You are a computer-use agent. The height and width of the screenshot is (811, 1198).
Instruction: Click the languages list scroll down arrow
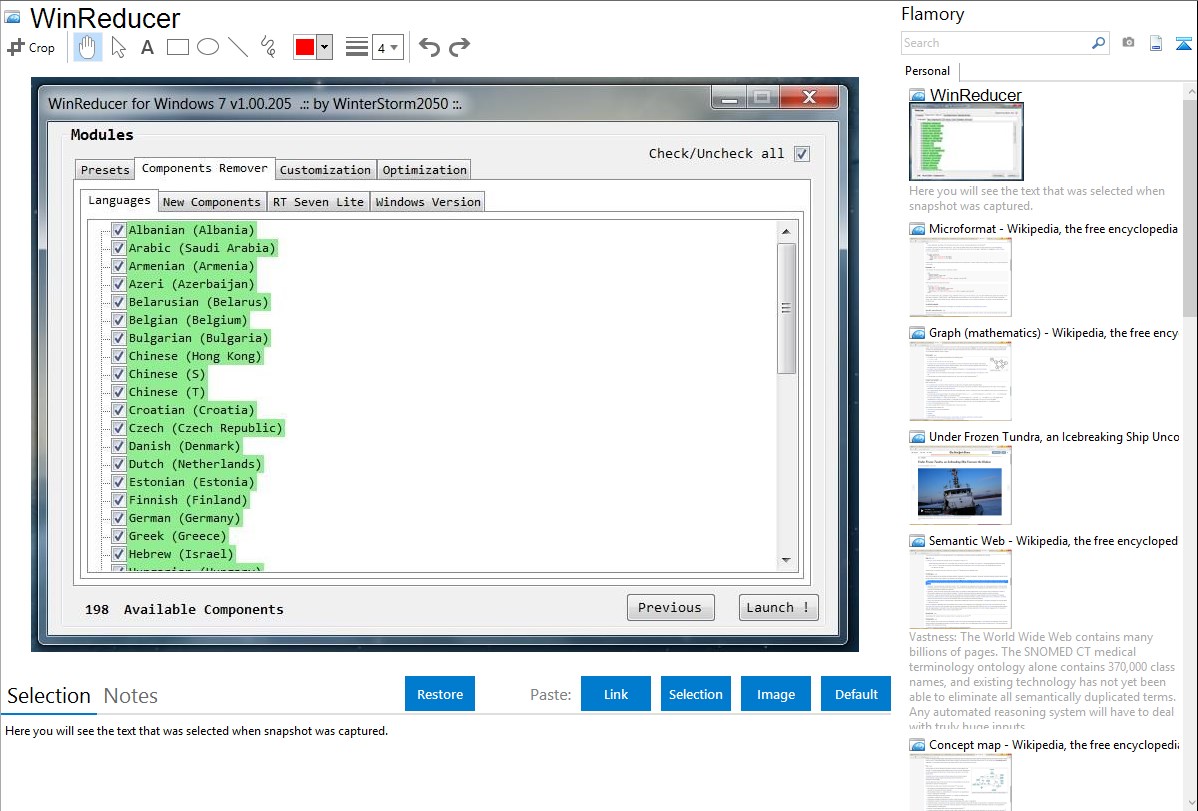tap(786, 560)
